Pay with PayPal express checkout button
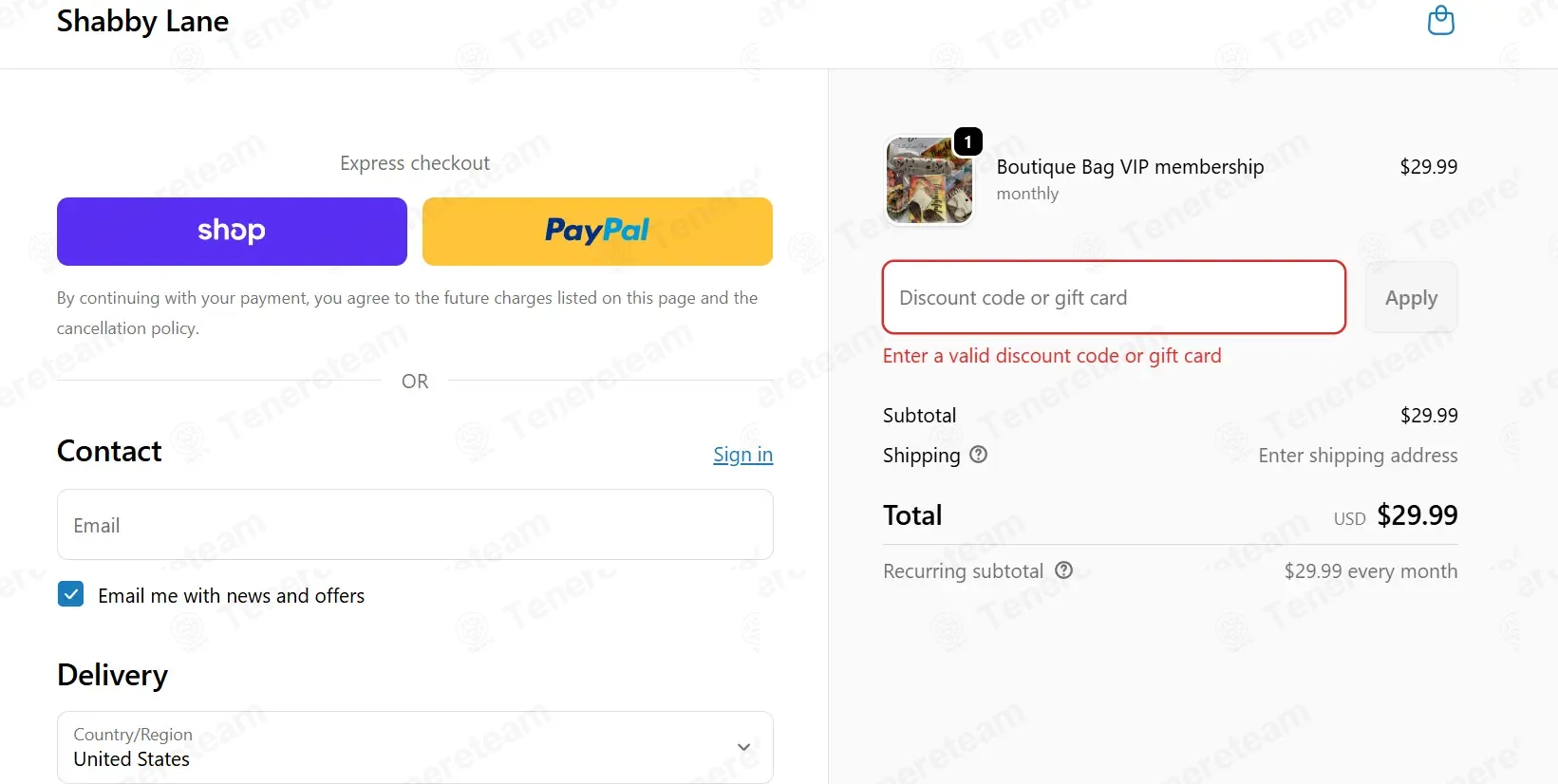This screenshot has height=784, width=1558. click(597, 232)
